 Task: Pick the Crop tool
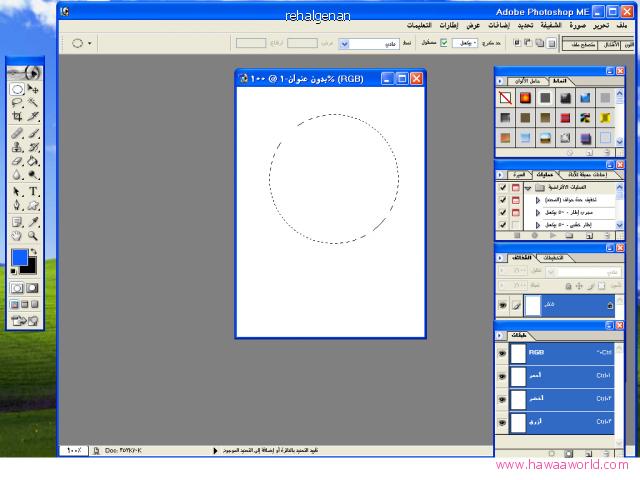[17, 117]
